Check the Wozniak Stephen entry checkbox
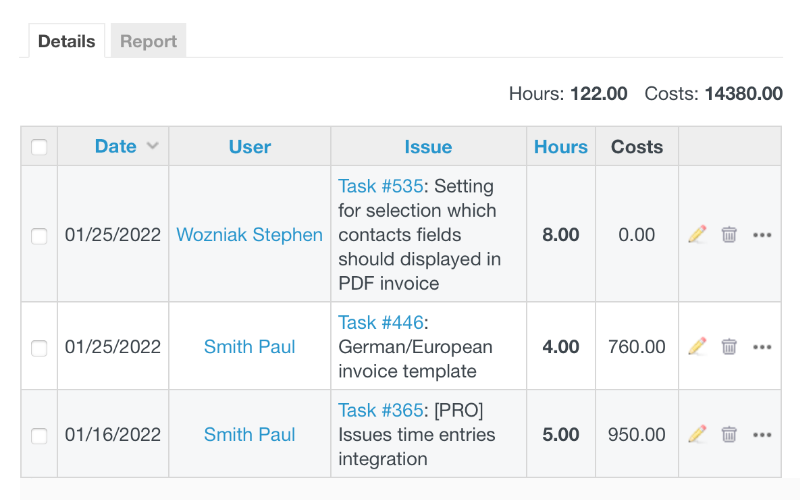Viewport: 800px width, 500px height. click(x=39, y=236)
